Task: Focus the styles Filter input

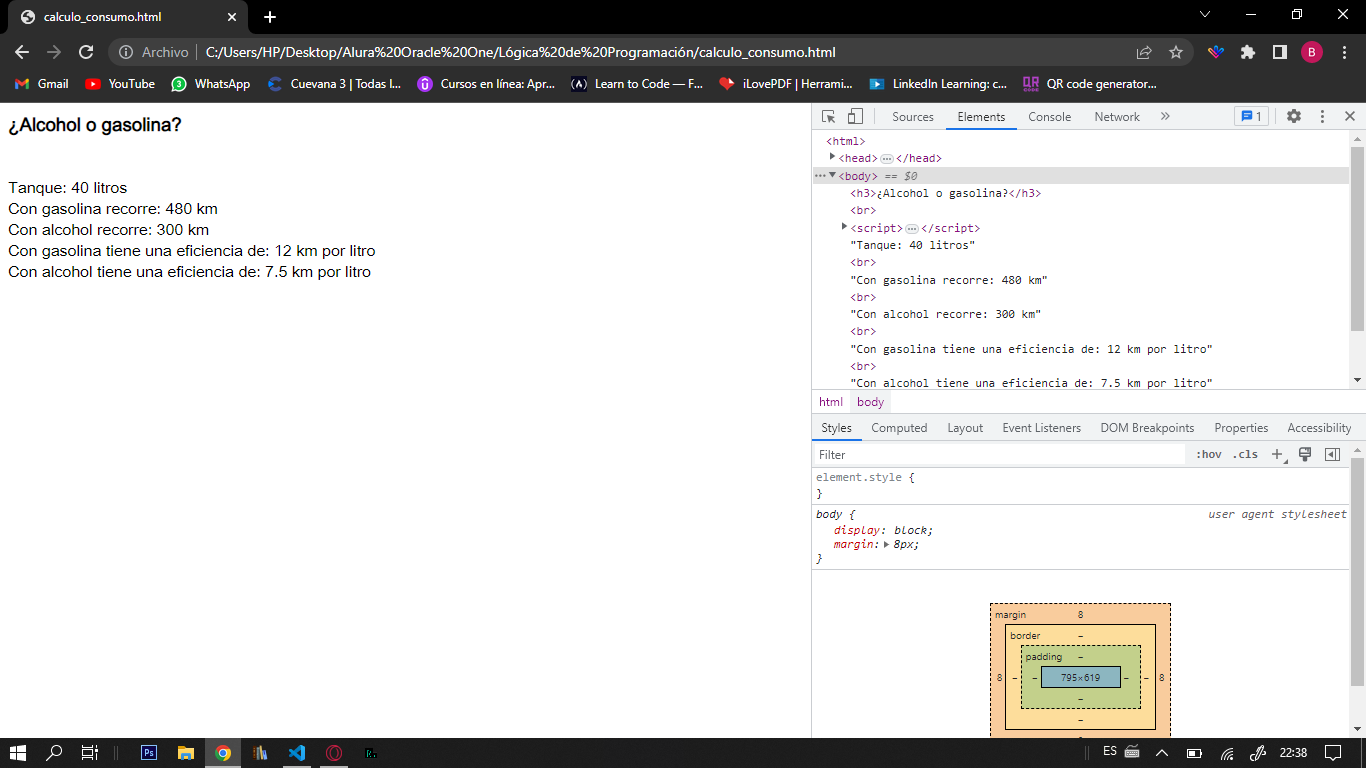Action: coord(1000,454)
